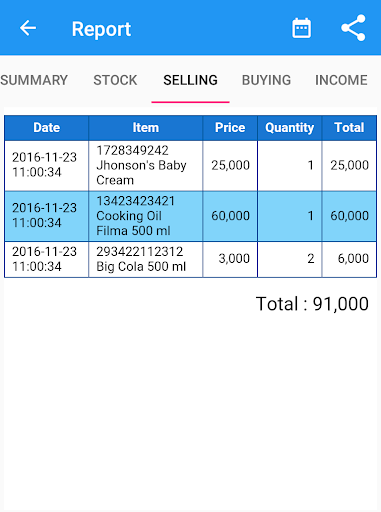Tap the share icon
The height and width of the screenshot is (512, 381).
[x=353, y=28]
